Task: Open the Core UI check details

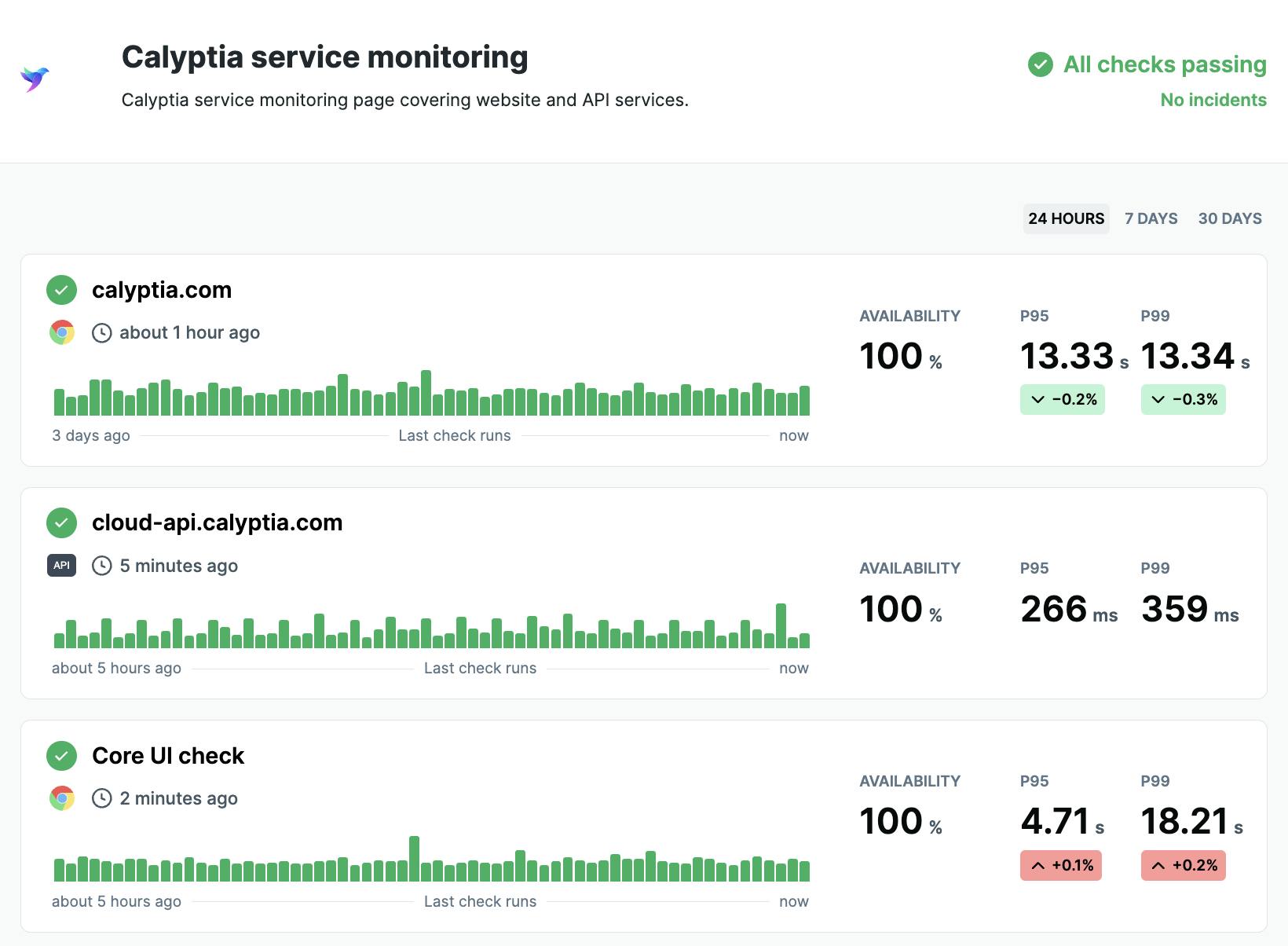Action: point(168,756)
